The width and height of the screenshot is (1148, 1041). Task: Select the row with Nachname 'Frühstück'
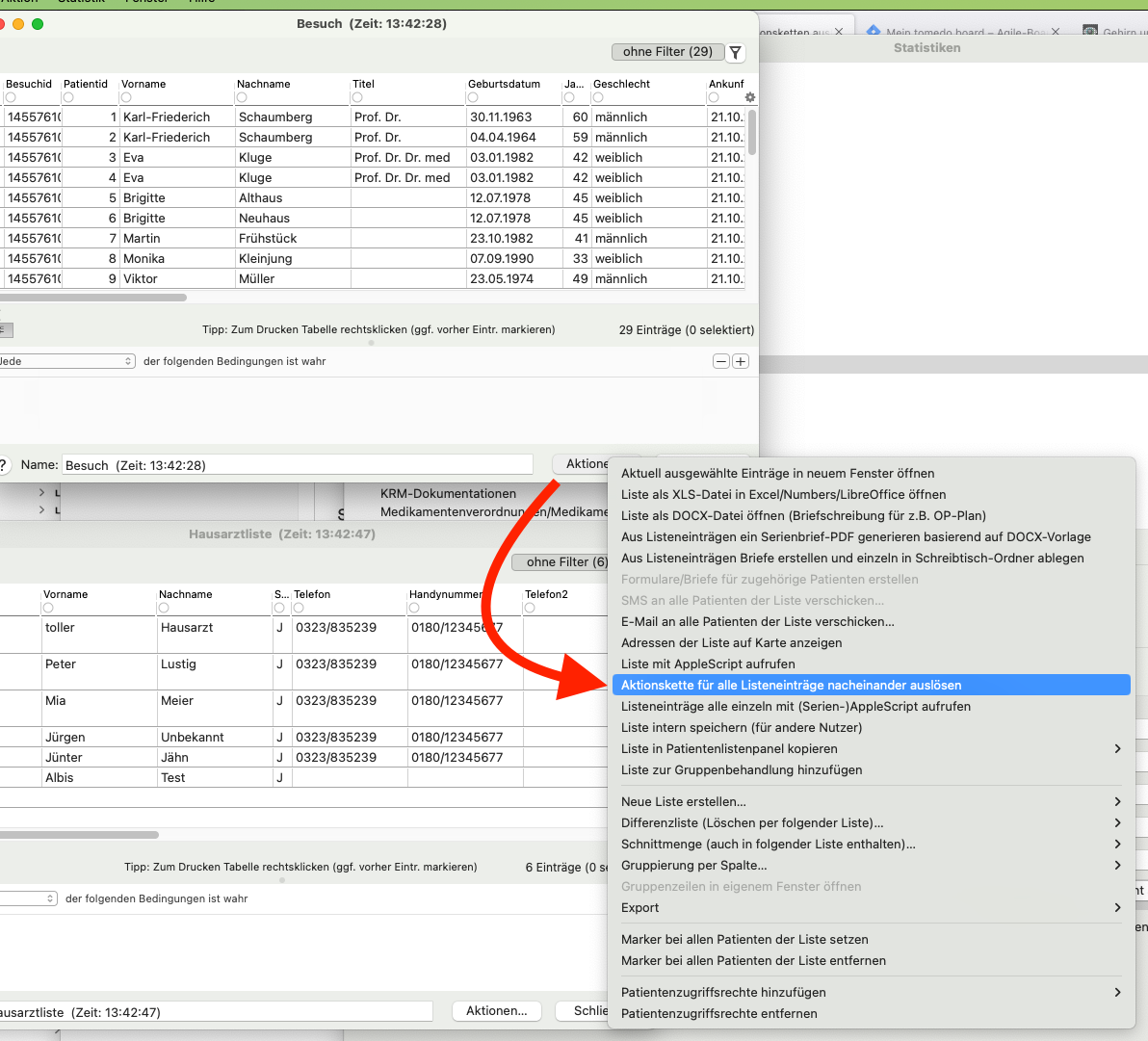click(x=372, y=238)
